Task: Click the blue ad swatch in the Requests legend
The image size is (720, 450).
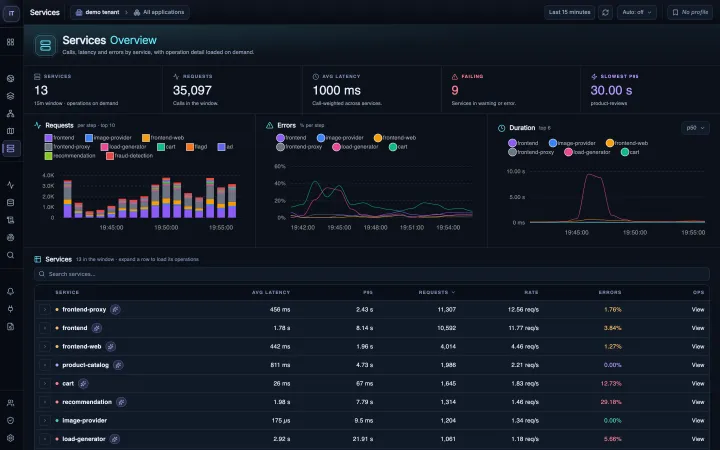Action: click(x=221, y=147)
